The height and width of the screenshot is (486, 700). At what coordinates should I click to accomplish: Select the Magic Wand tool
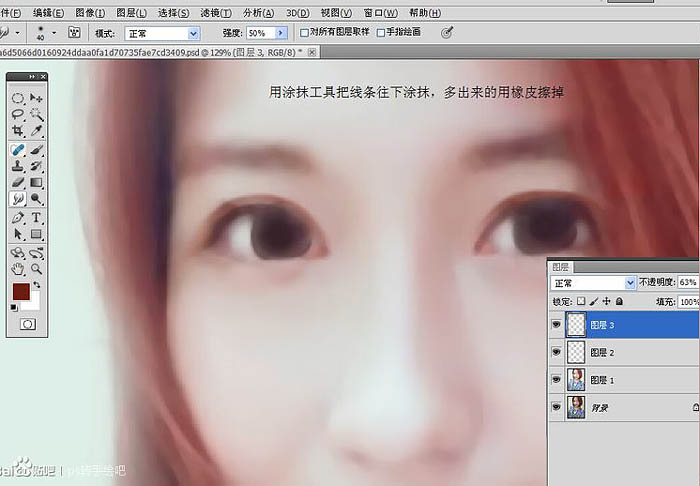click(x=36, y=115)
